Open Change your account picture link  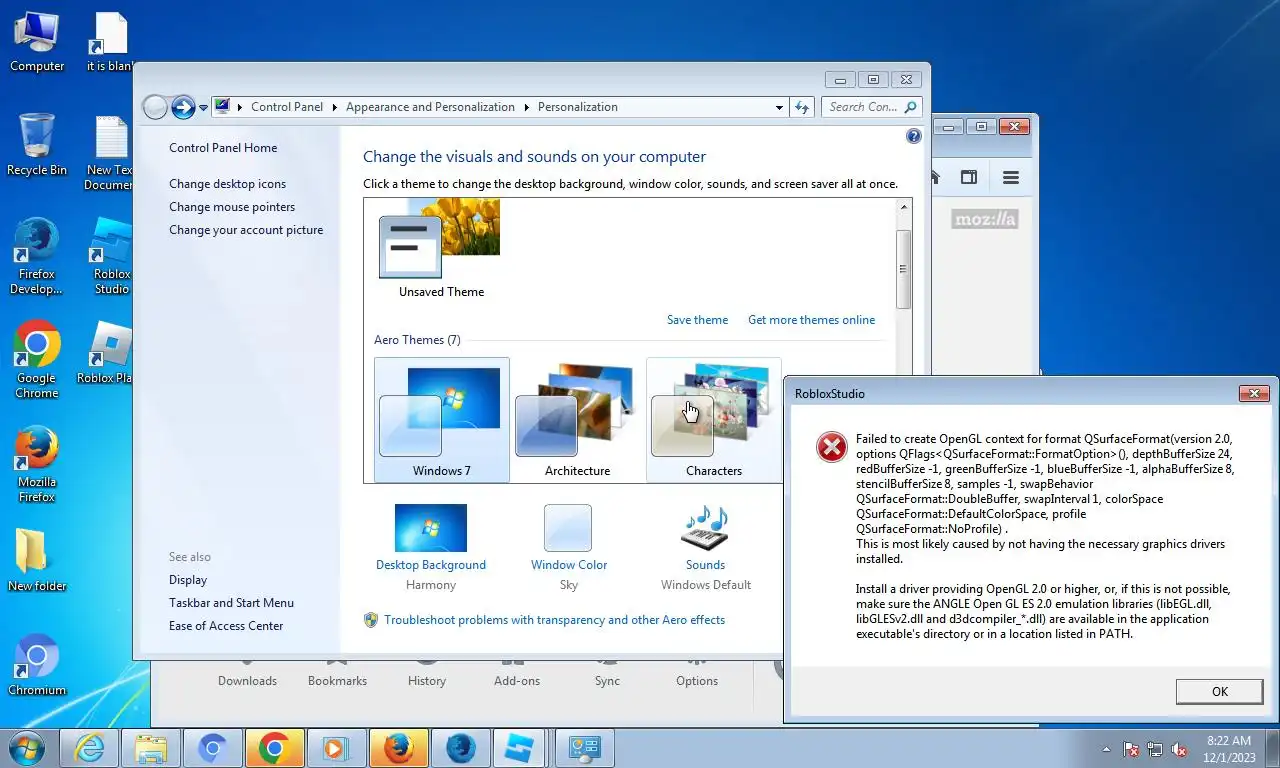(246, 230)
